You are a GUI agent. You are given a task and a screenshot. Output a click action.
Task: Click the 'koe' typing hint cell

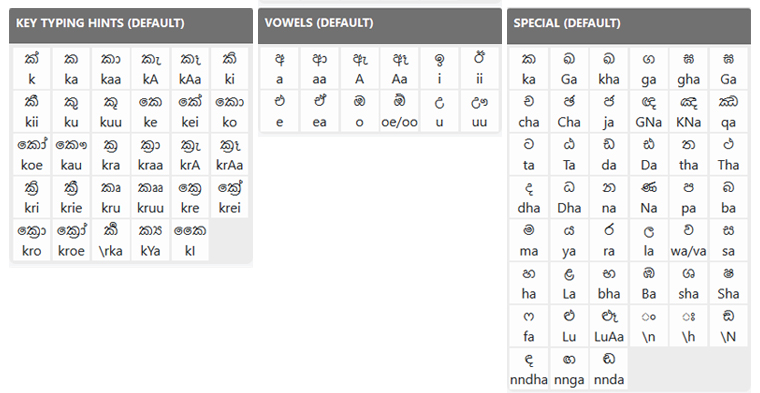click(x=32, y=155)
